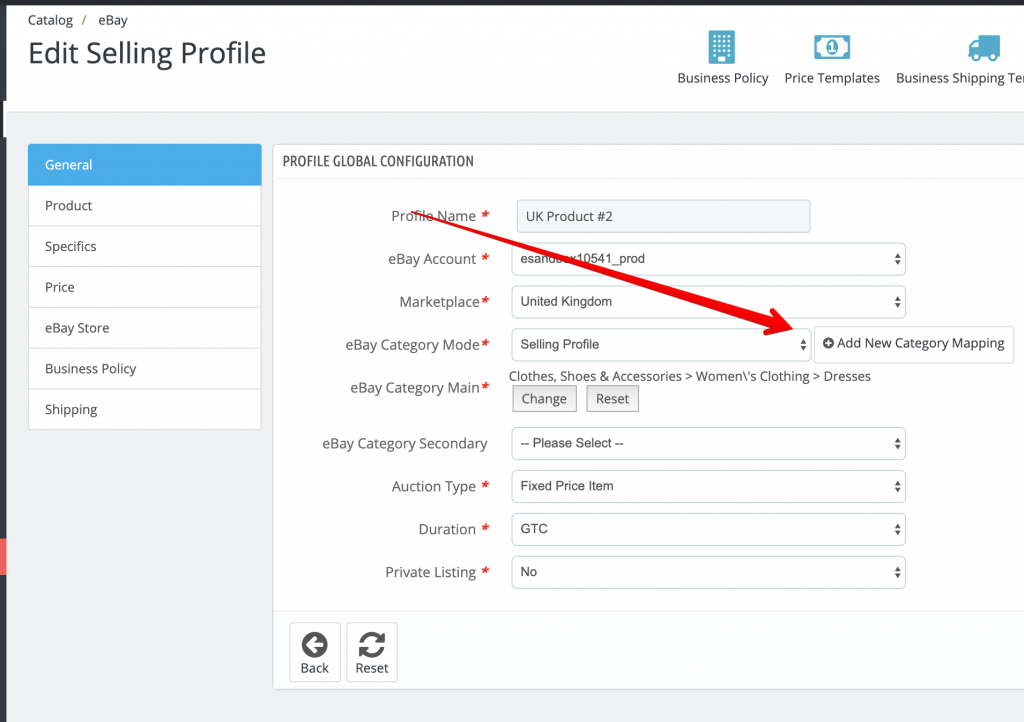Image resolution: width=1024 pixels, height=722 pixels.
Task: Click the Profile Global Configuration heading
Action: point(378,161)
